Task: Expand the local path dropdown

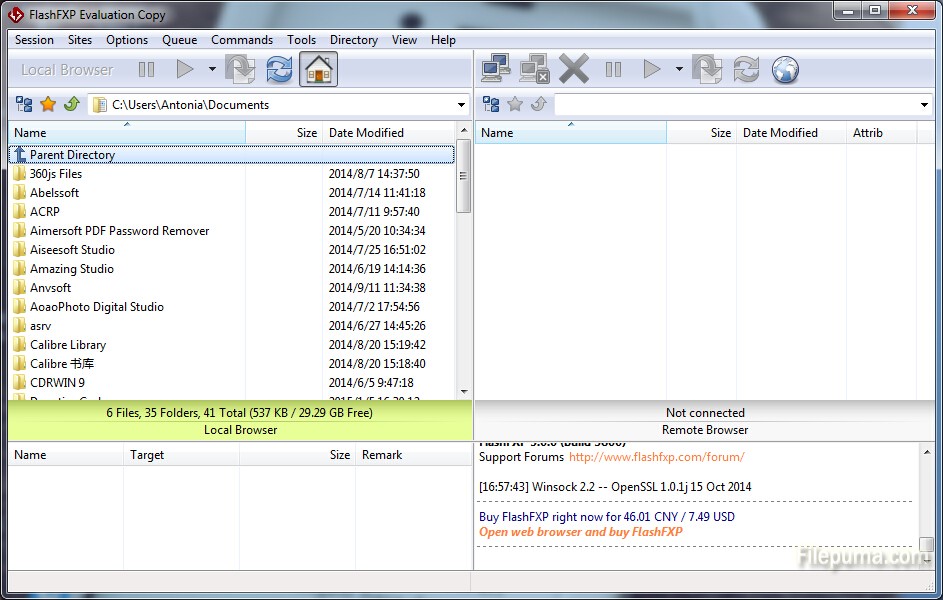Action: click(x=461, y=105)
